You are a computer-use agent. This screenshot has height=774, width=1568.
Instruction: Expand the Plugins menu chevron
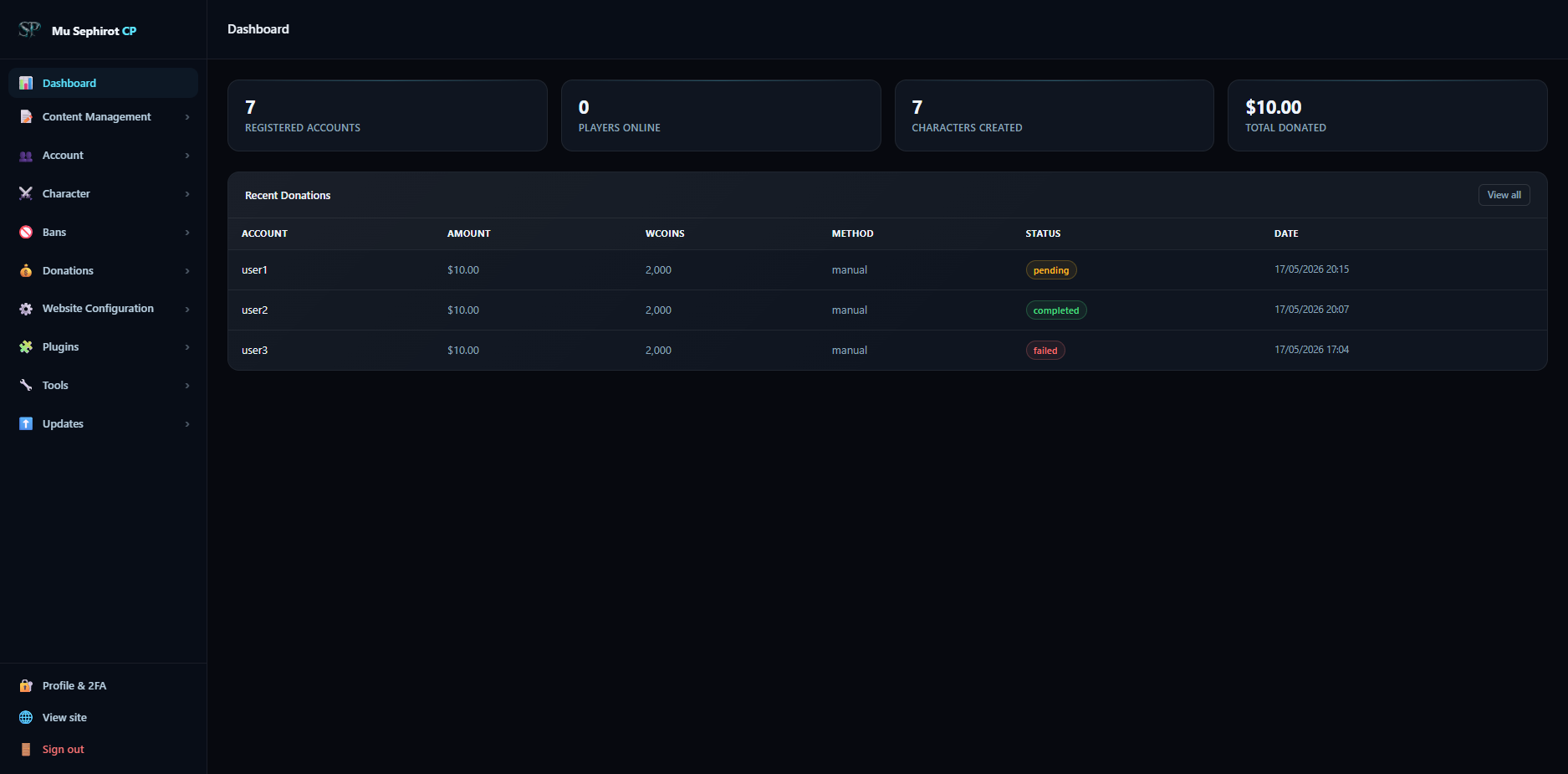[187, 347]
